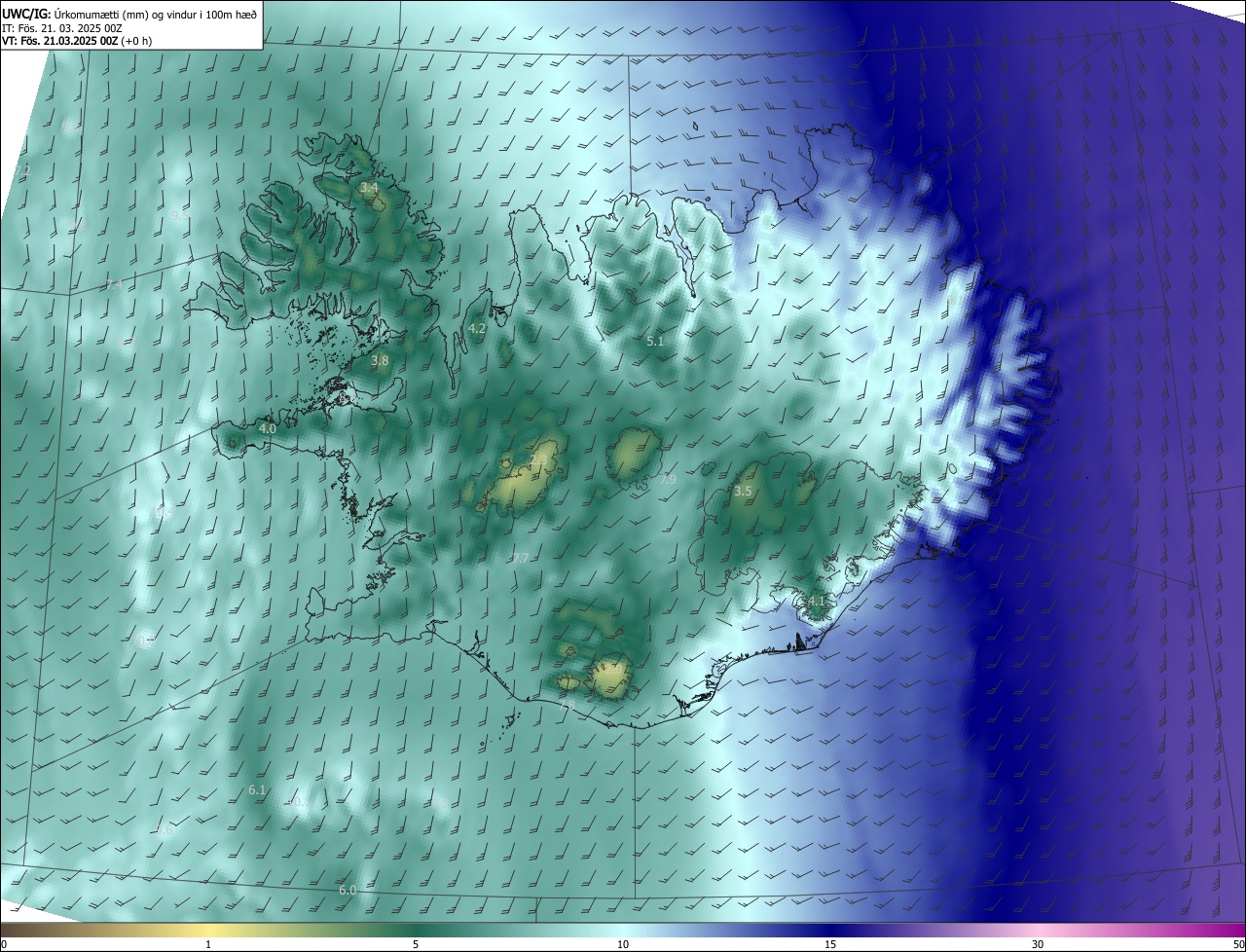Click the 4.1 value near the southeast coast
The width and height of the screenshot is (1246, 952).
[x=816, y=602]
